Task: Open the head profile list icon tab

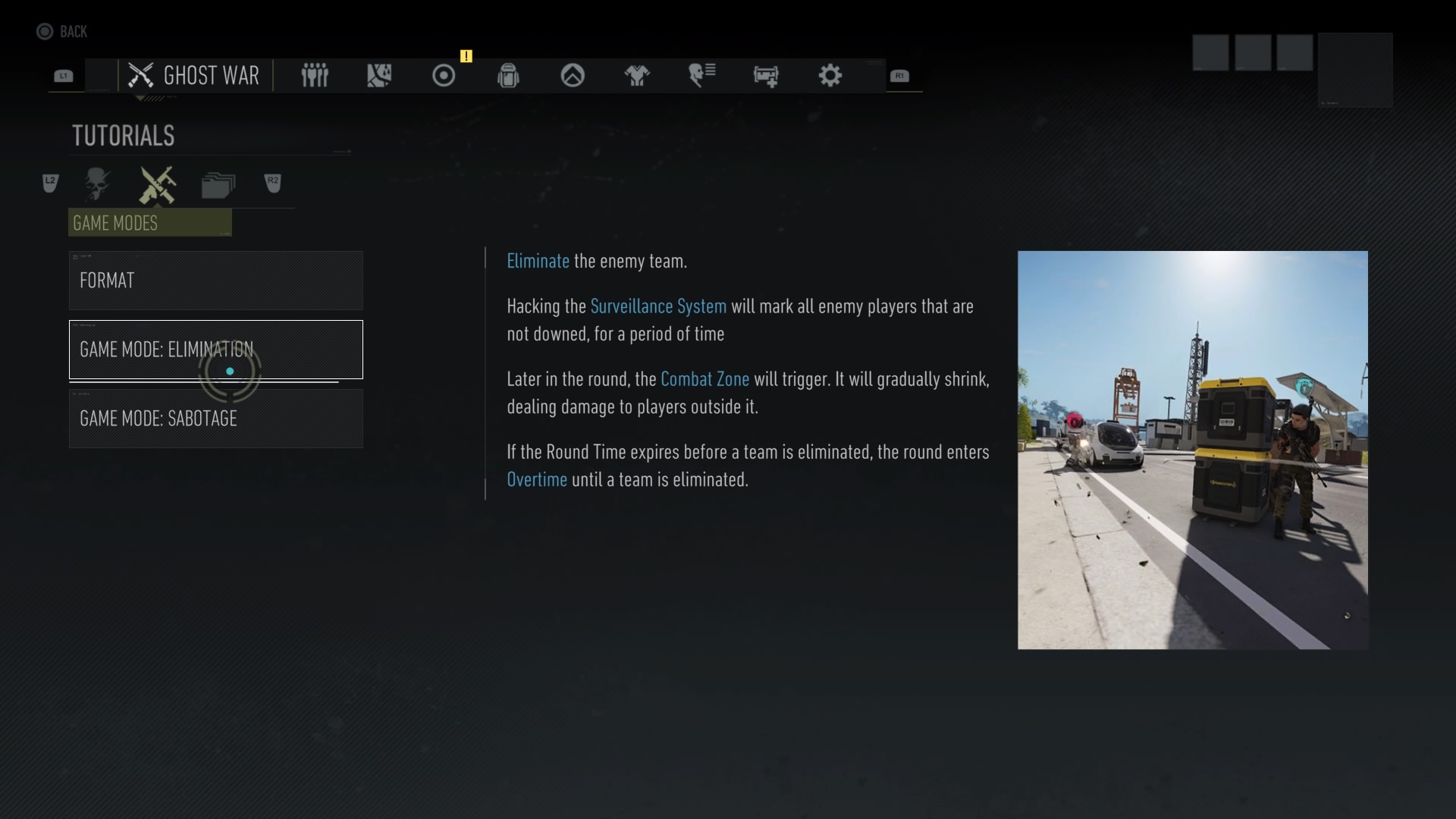Action: click(702, 76)
